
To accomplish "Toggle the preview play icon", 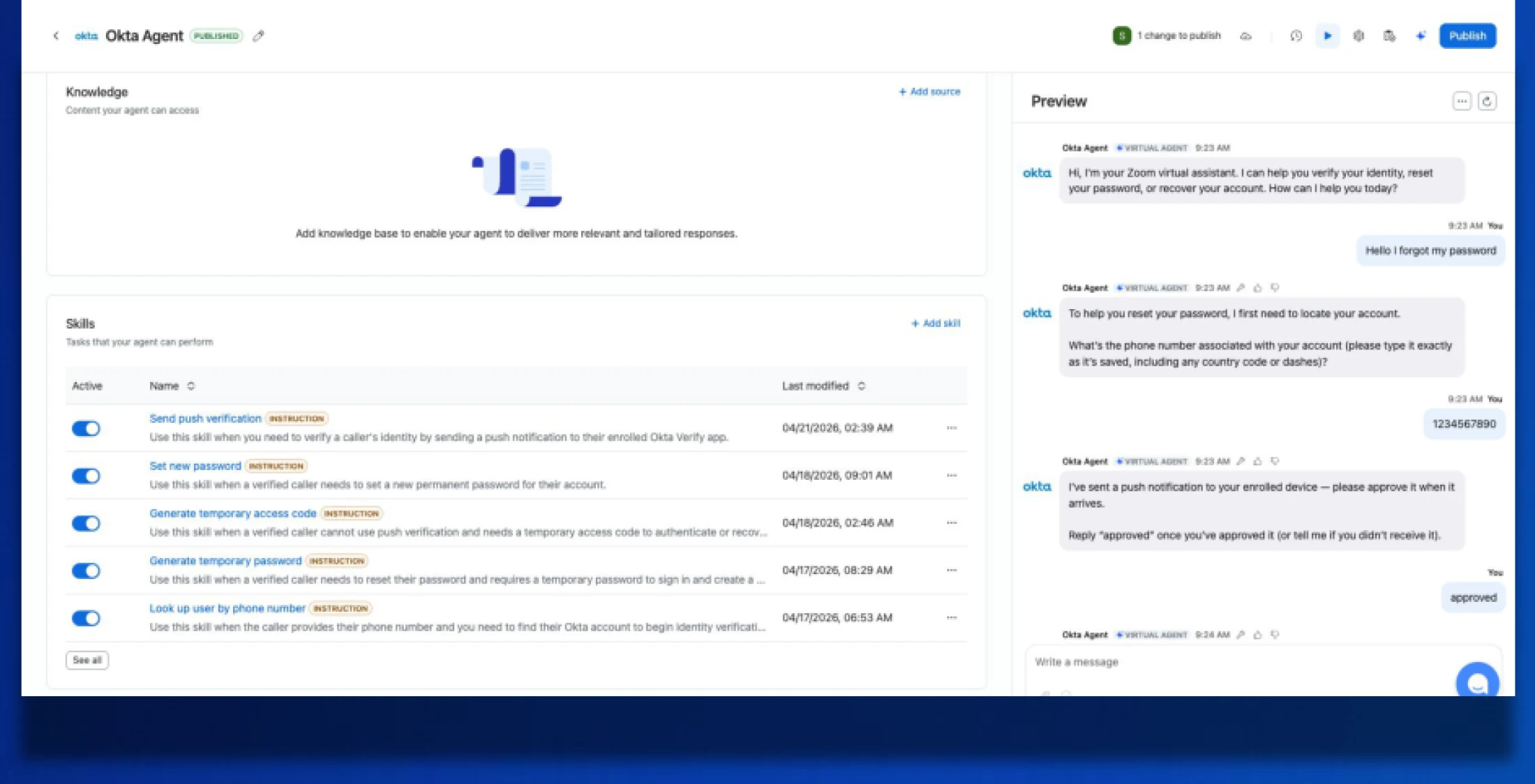I will pyautogui.click(x=1327, y=36).
